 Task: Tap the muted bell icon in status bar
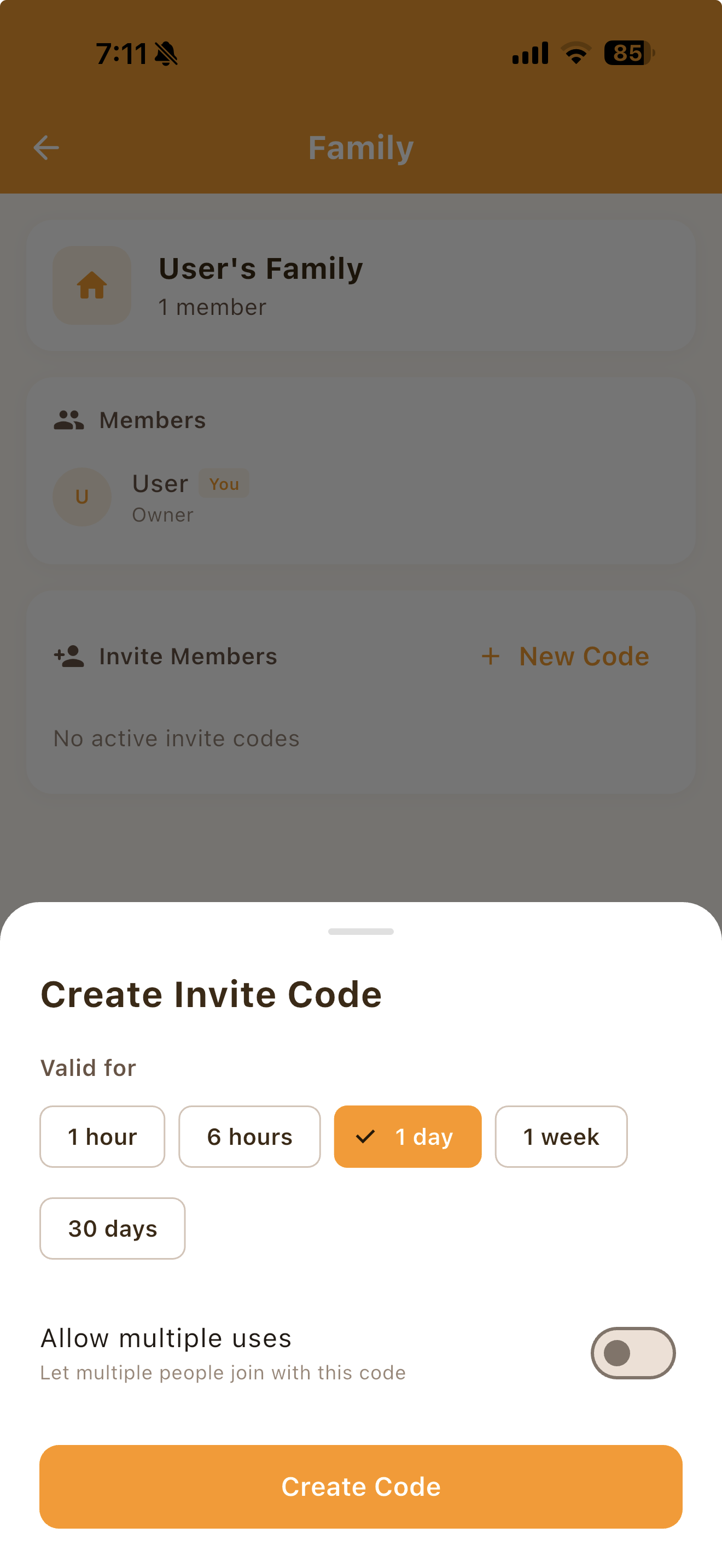[x=166, y=54]
